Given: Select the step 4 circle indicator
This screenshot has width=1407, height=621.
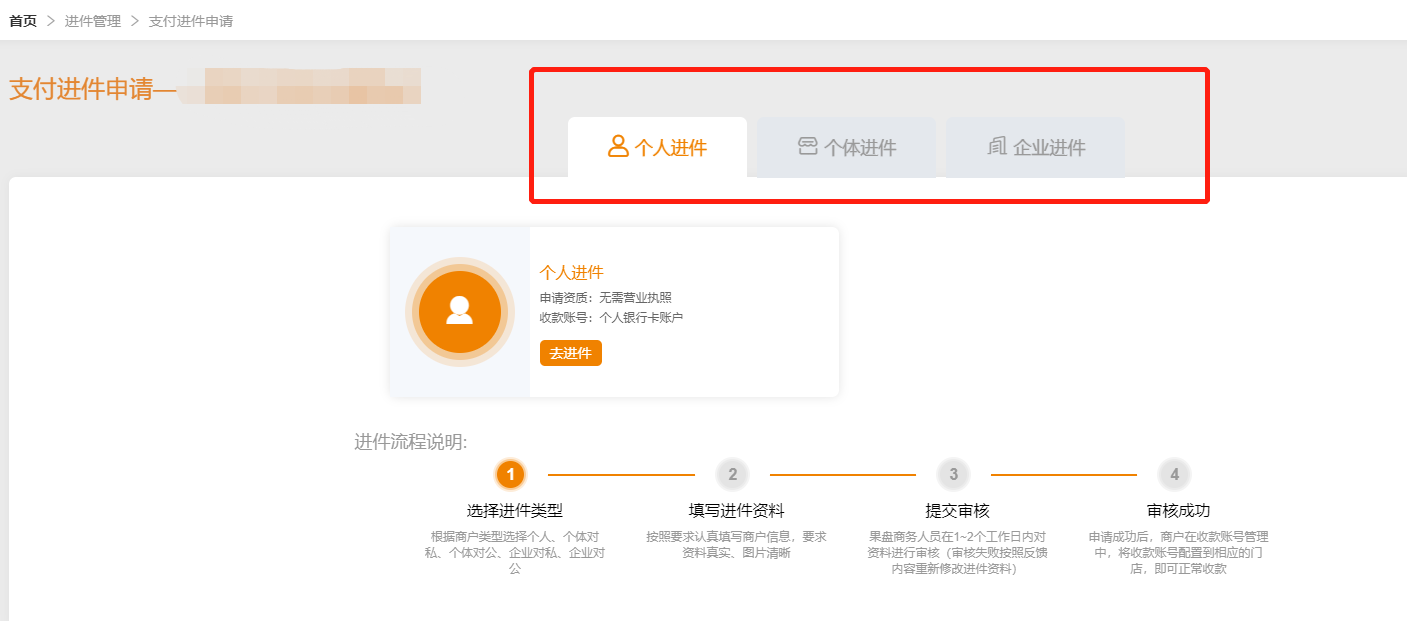Looking at the screenshot, I should click(1174, 474).
